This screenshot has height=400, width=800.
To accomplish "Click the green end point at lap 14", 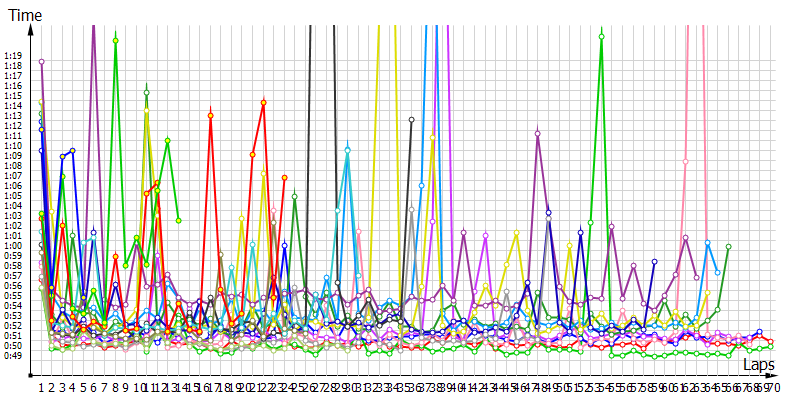I will click(178, 220).
